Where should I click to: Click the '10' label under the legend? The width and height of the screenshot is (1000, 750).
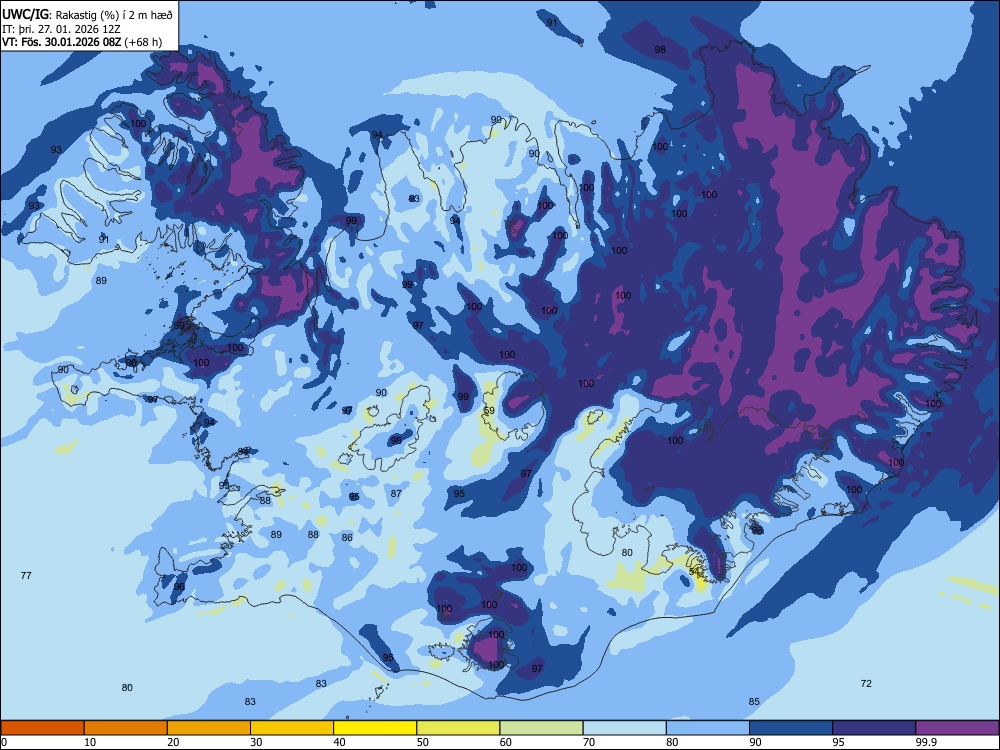tap(90, 742)
